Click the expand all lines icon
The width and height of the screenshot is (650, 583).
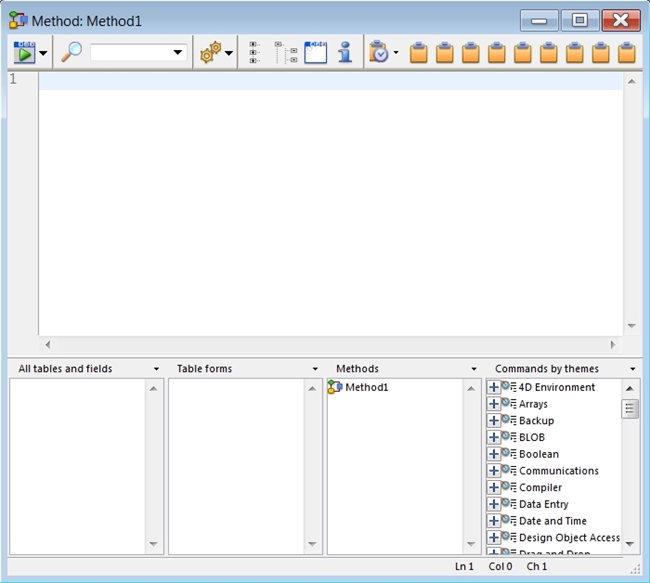pos(256,53)
